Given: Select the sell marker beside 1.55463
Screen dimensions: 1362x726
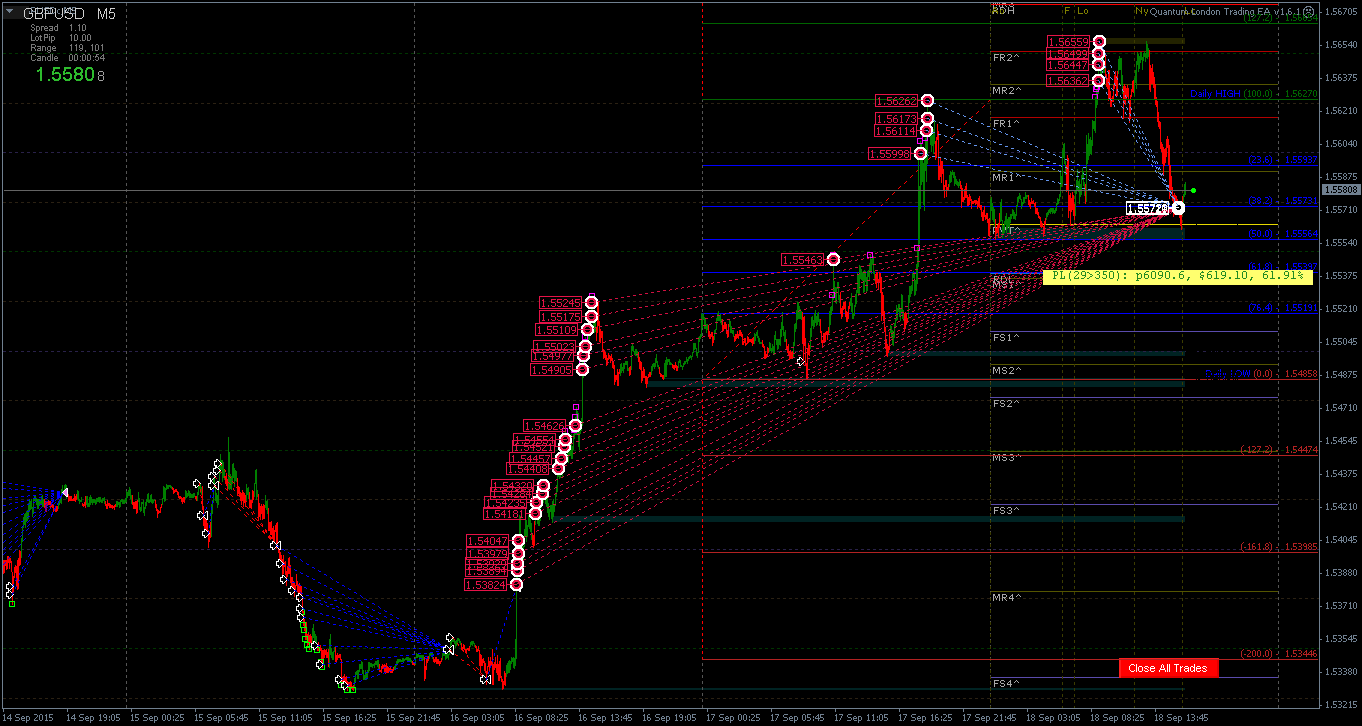Looking at the screenshot, I should 833,259.
